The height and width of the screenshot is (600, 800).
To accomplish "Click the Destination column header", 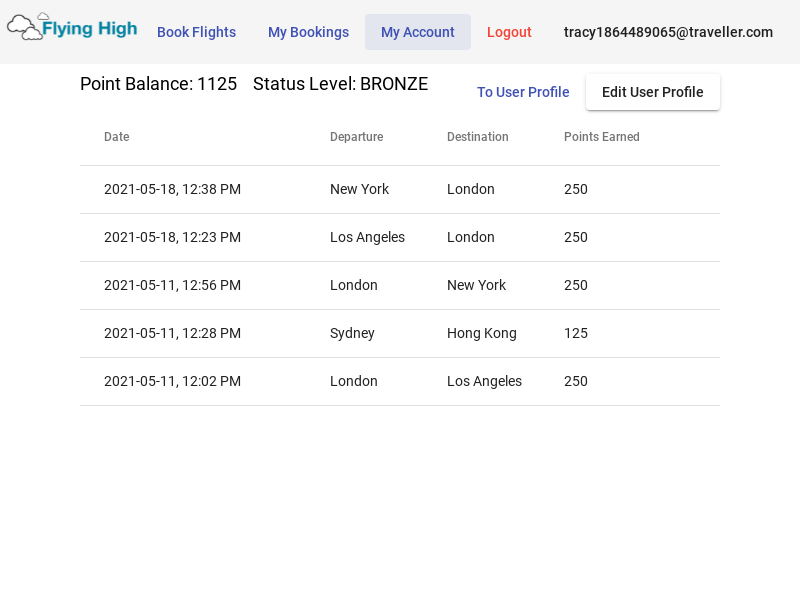I will [x=478, y=137].
